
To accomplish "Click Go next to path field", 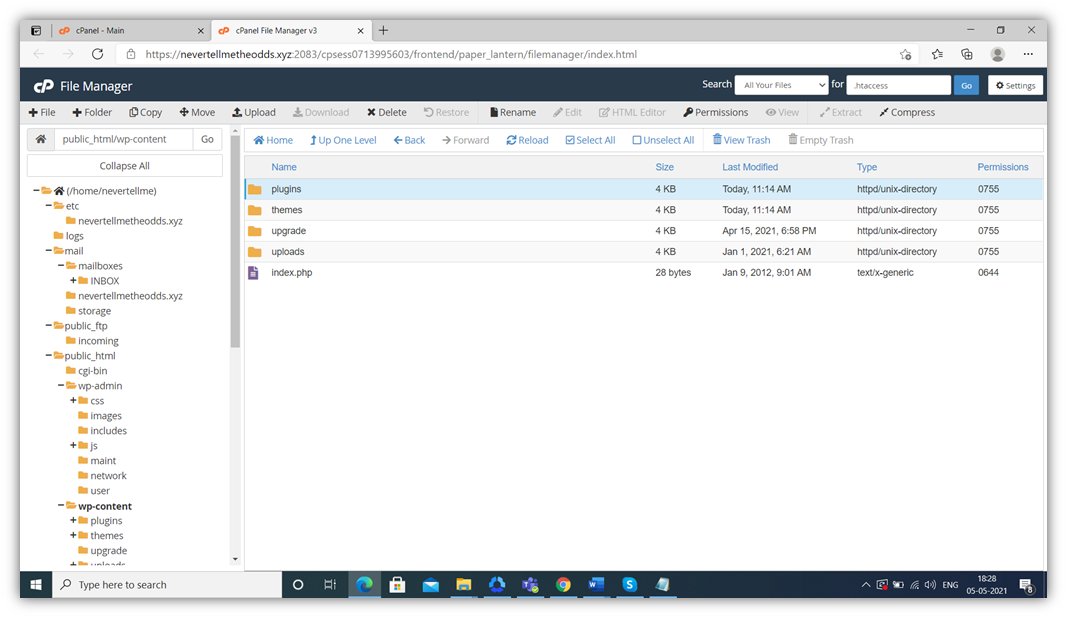I will coord(208,139).
